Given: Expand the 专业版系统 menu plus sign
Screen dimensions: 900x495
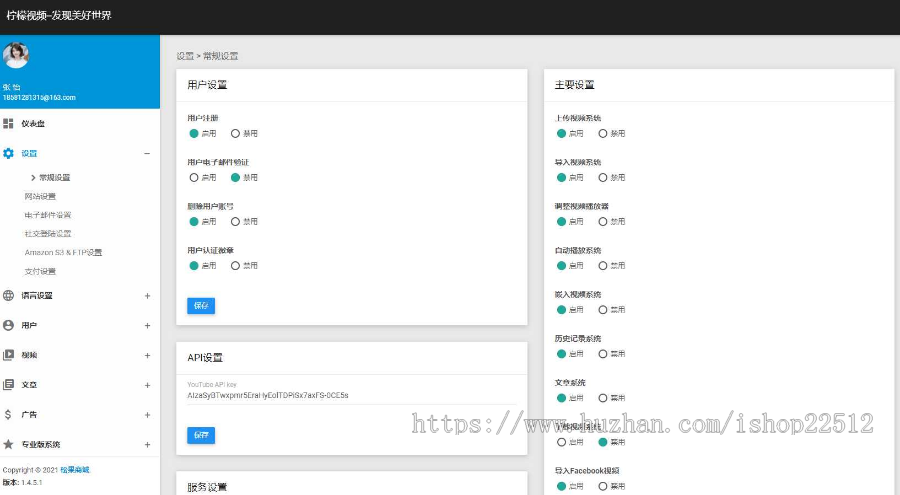Looking at the screenshot, I should [147, 444].
